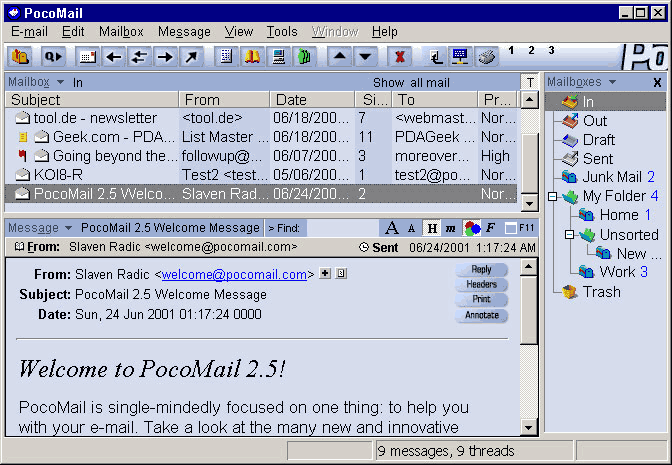
Task: Click the red X delete toolbar icon
Action: click(x=400, y=56)
